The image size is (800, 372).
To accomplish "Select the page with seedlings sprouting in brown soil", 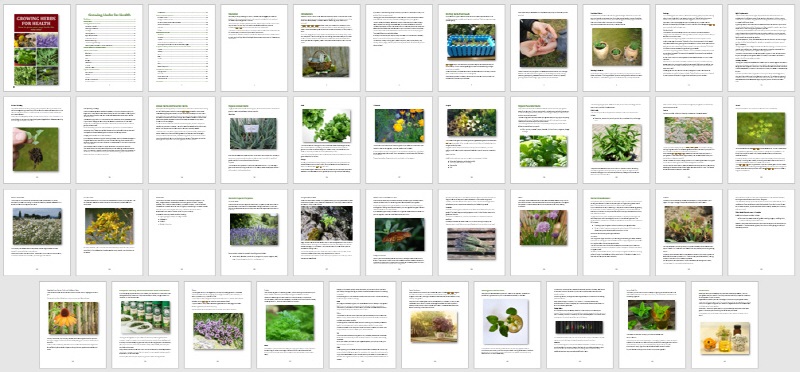I will pos(689,233).
